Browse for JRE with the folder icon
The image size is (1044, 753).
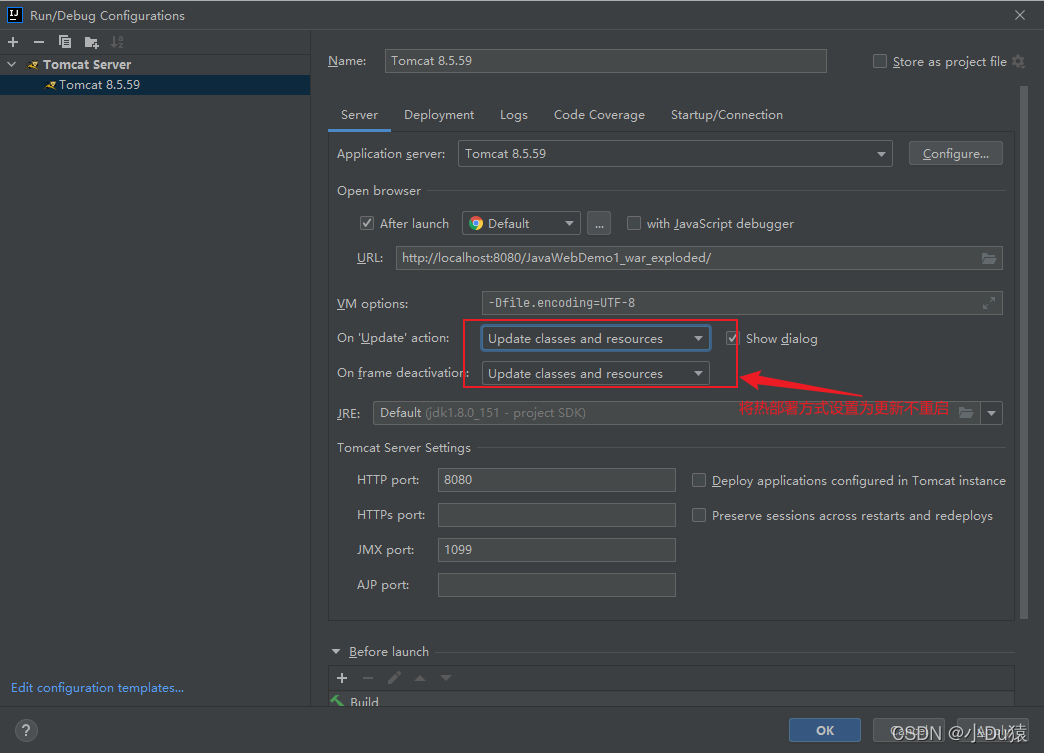pyautogui.click(x=965, y=413)
